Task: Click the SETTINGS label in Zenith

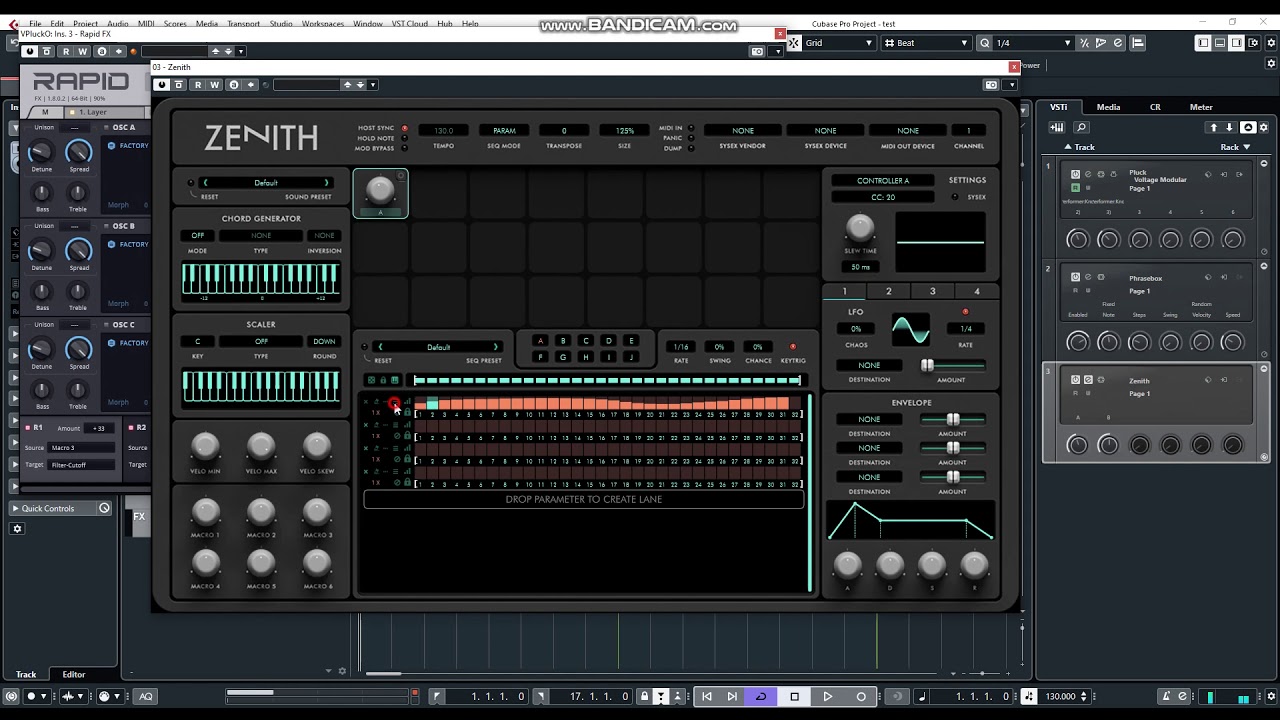Action: (967, 180)
